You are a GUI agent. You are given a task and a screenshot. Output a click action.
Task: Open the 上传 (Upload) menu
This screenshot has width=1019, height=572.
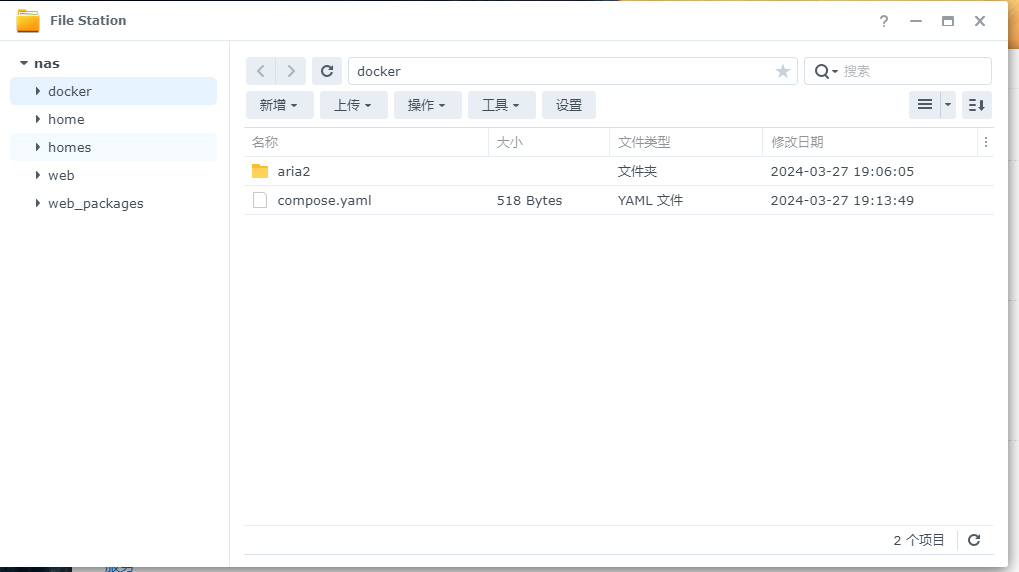[x=353, y=105]
